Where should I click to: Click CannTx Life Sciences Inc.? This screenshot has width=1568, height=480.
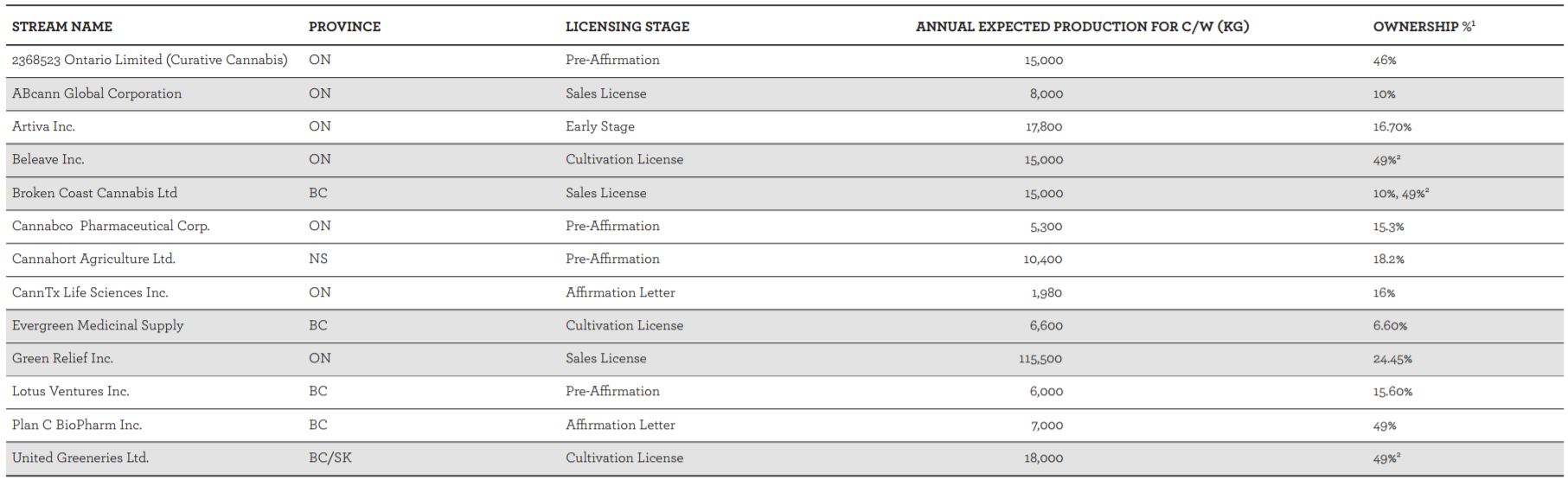tap(90, 292)
